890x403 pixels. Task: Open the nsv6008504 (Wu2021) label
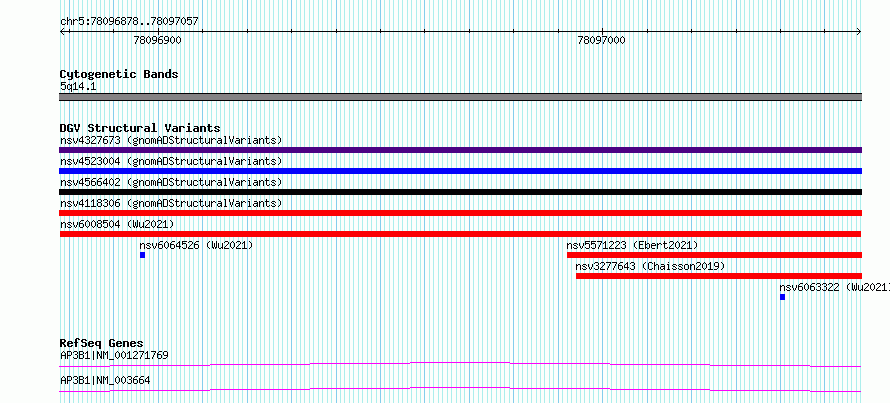coord(117,224)
